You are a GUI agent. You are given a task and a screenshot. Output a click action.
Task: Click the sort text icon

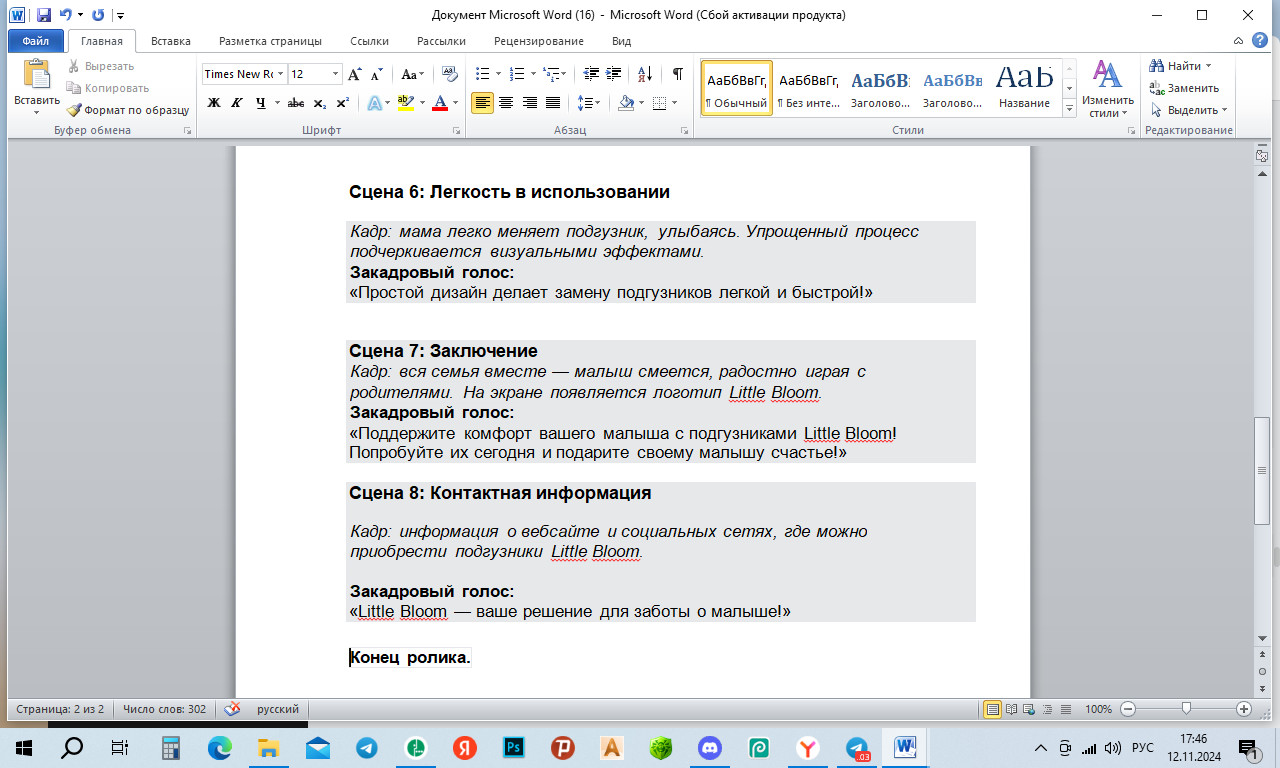(644, 74)
